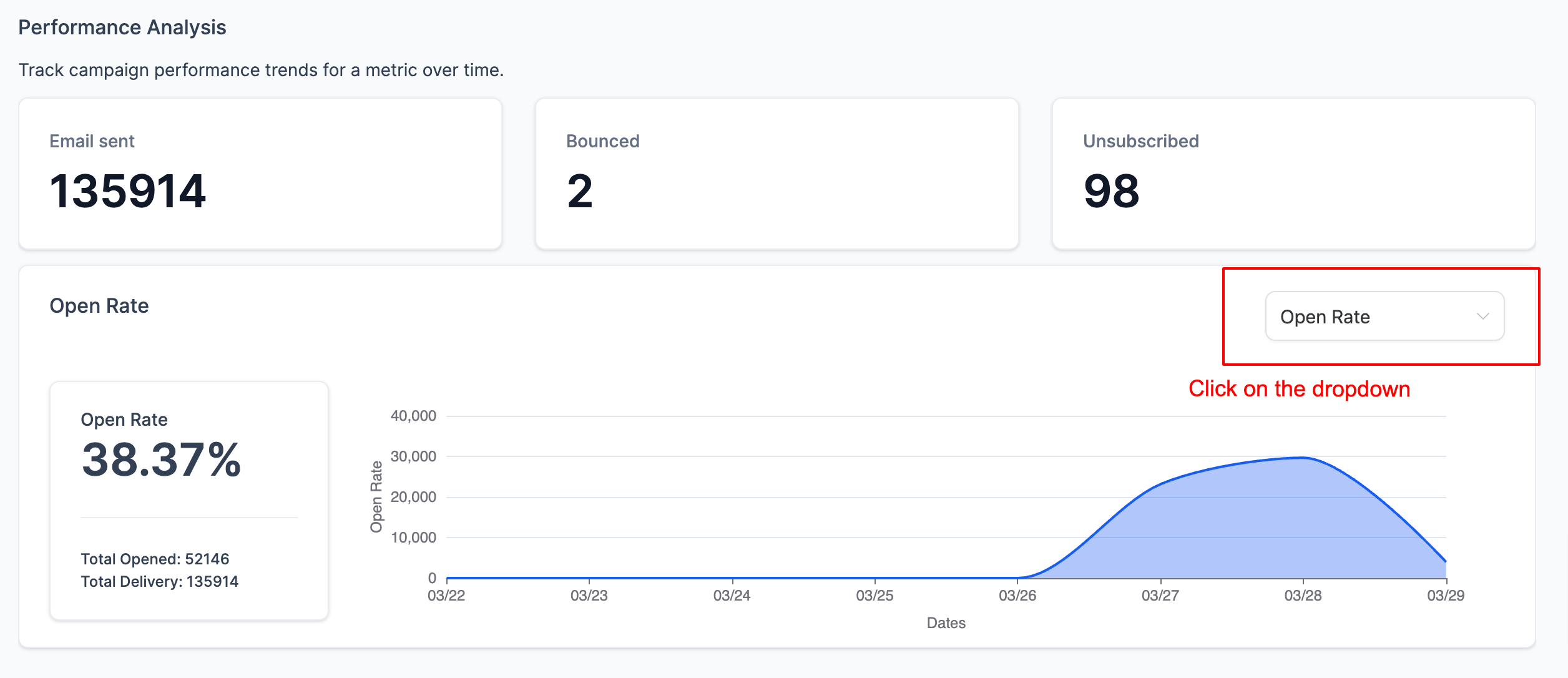Viewport: 1568px width, 678px height.
Task: Click the 135914 email sent number
Action: [x=127, y=191]
